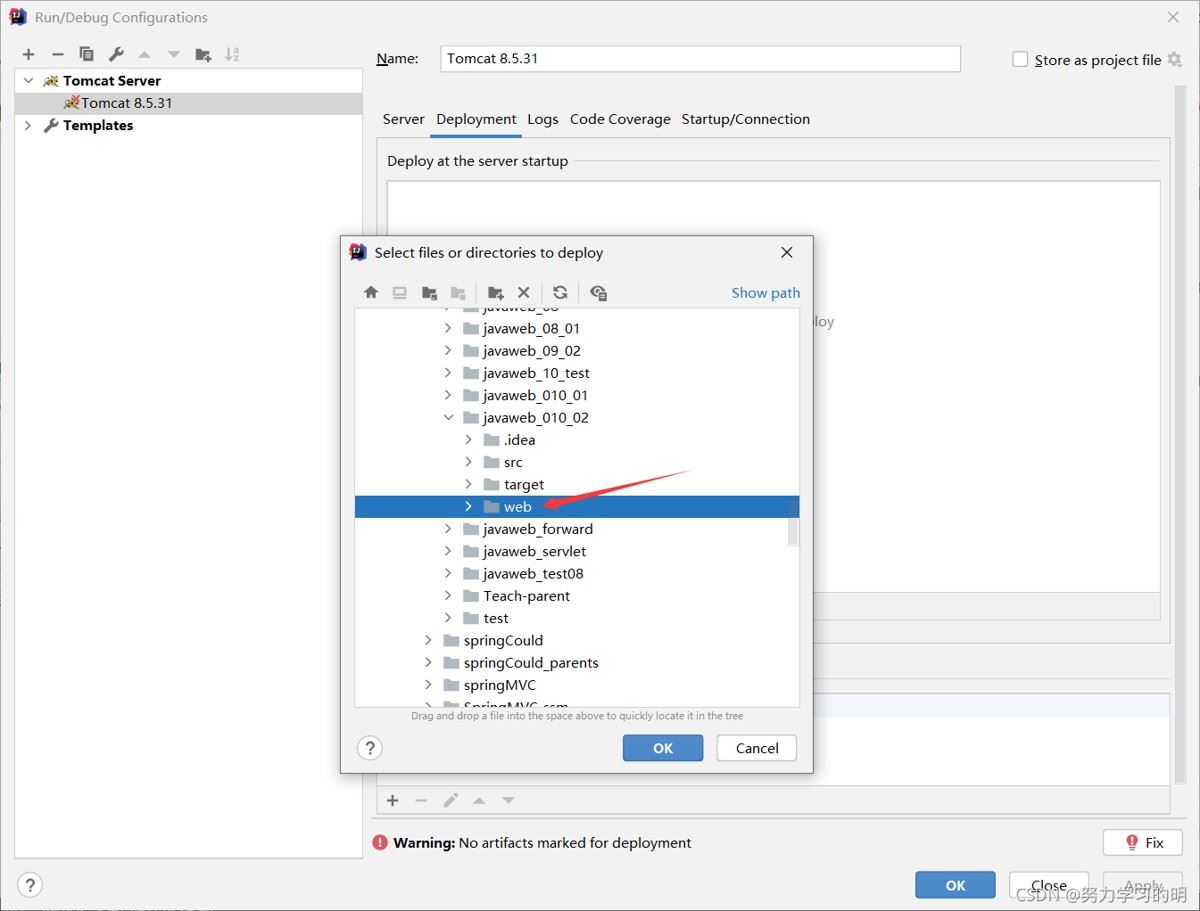Move configuration up arrow in left toolbar
The image size is (1200, 911).
144,54
